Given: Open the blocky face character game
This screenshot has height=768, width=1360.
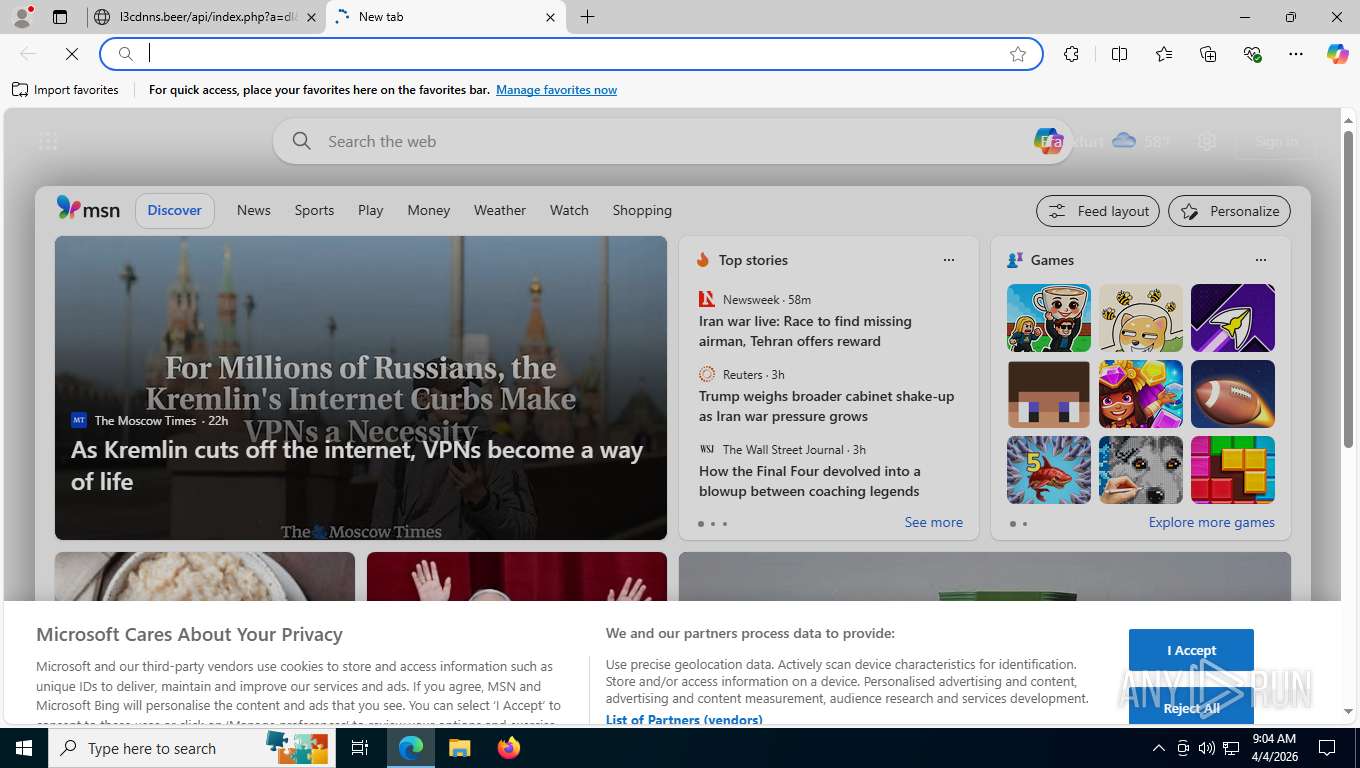Looking at the screenshot, I should (1049, 394).
